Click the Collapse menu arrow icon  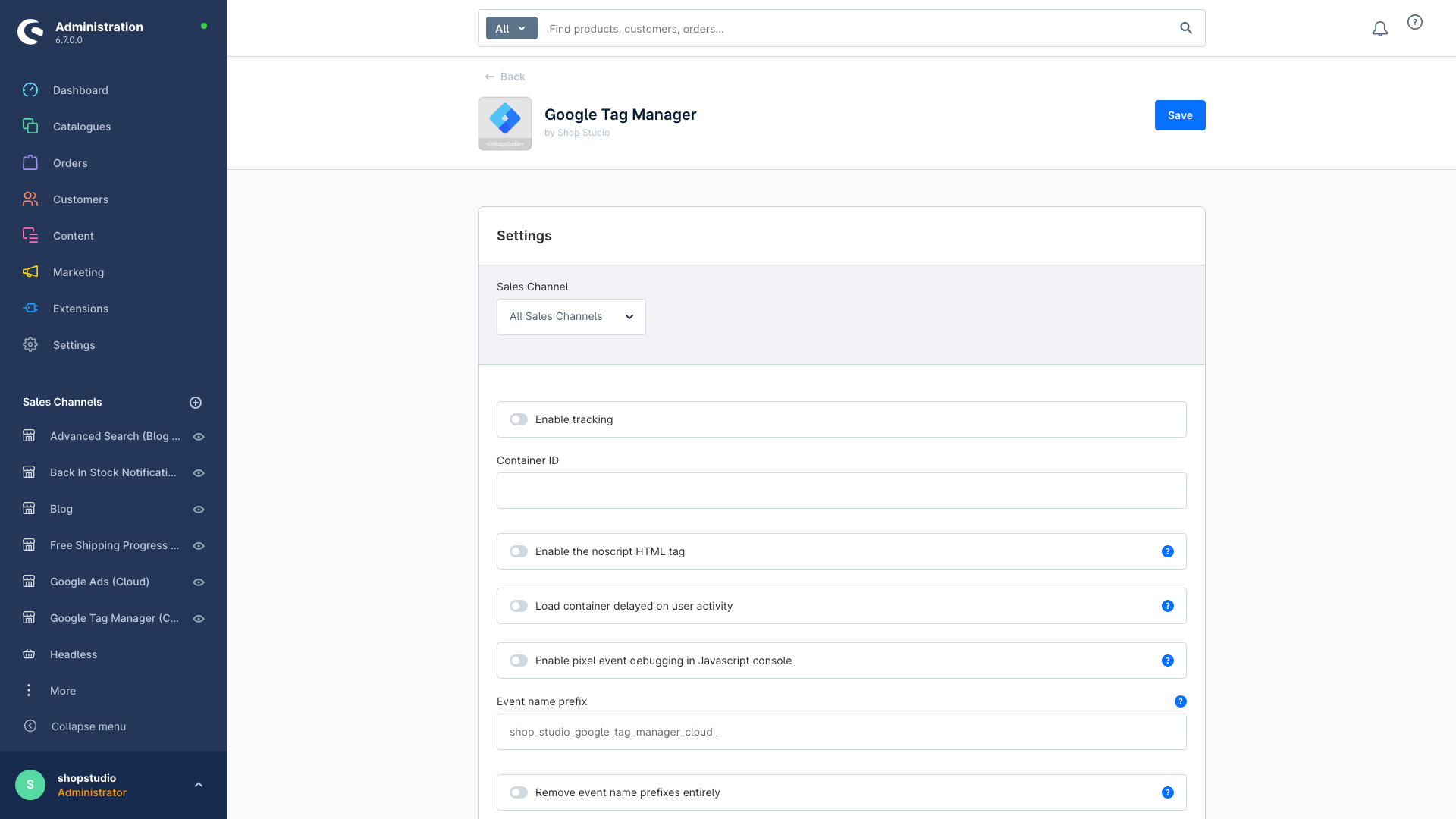(x=30, y=726)
